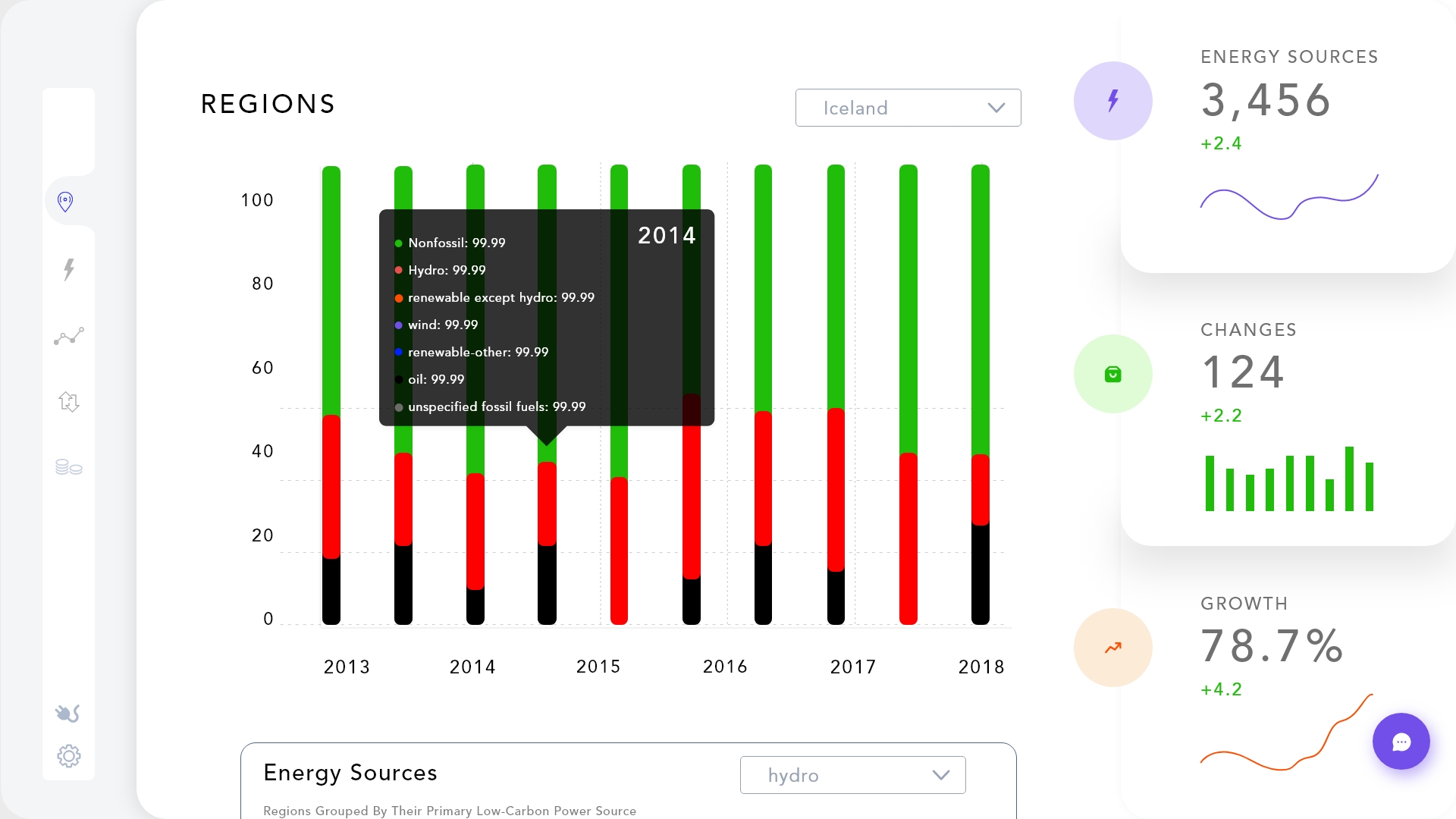Expand the hydro energy source dropdown

coord(853,775)
